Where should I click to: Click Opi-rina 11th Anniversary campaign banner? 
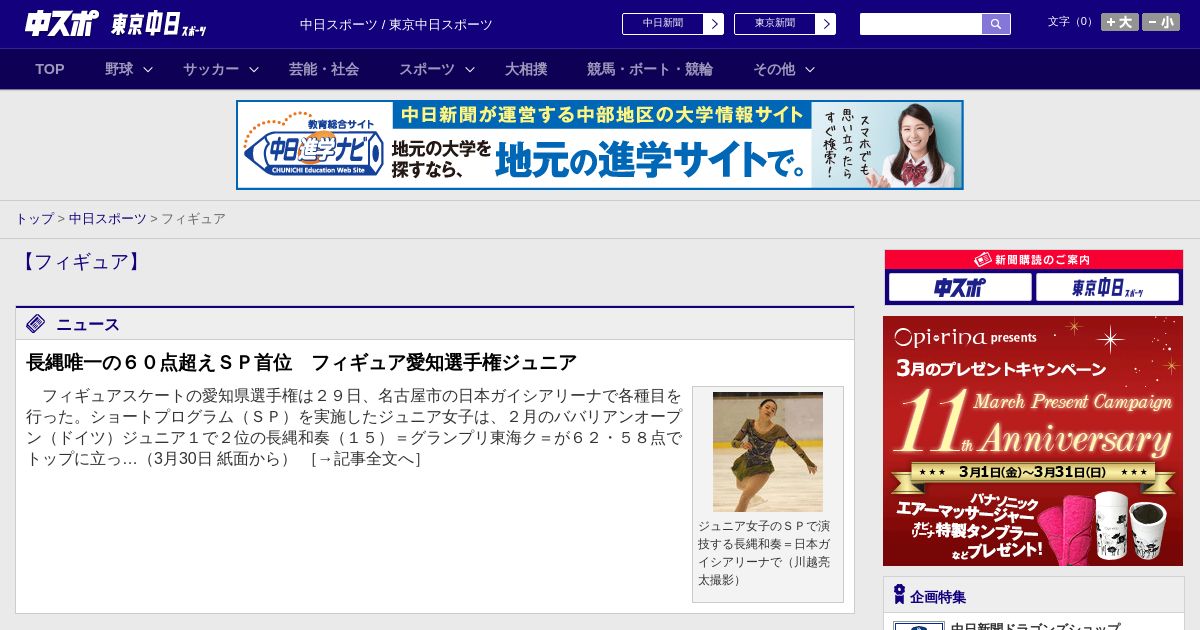1033,441
